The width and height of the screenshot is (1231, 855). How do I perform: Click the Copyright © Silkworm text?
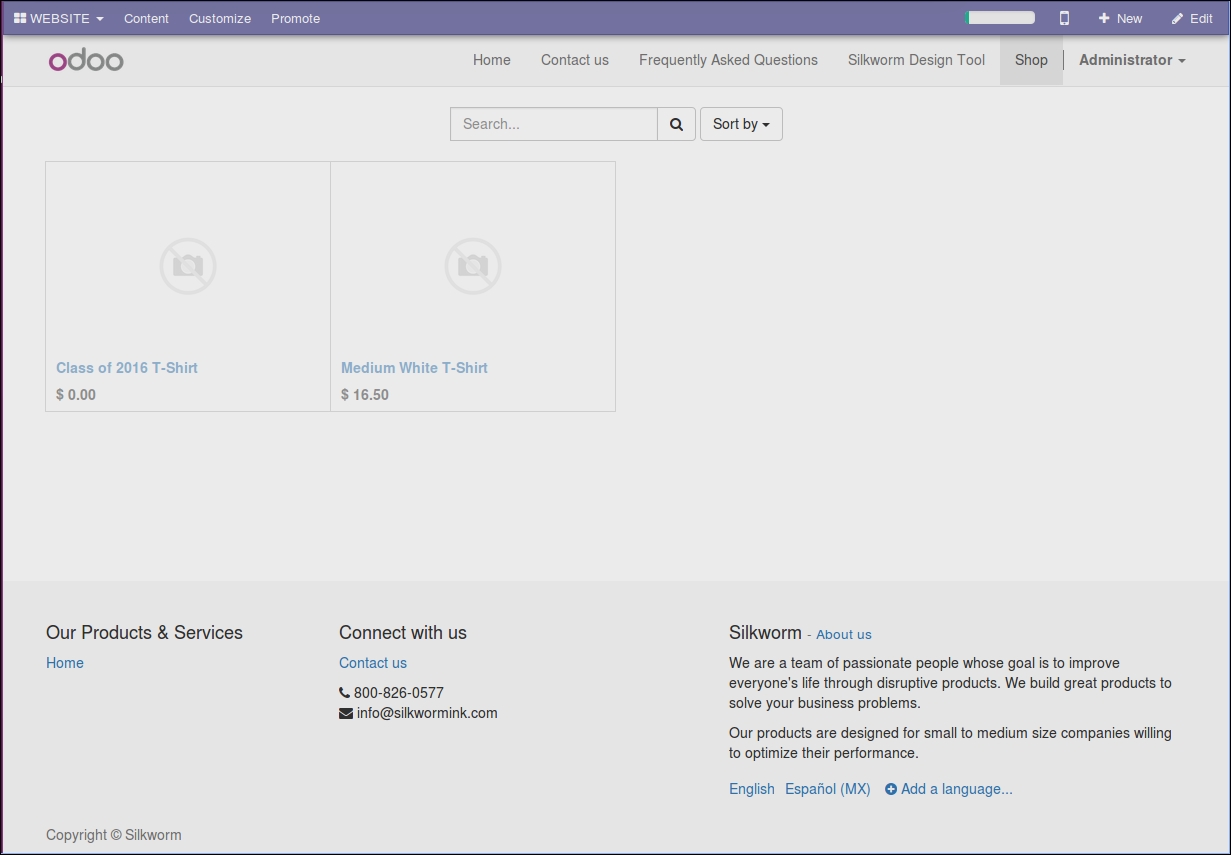point(114,835)
